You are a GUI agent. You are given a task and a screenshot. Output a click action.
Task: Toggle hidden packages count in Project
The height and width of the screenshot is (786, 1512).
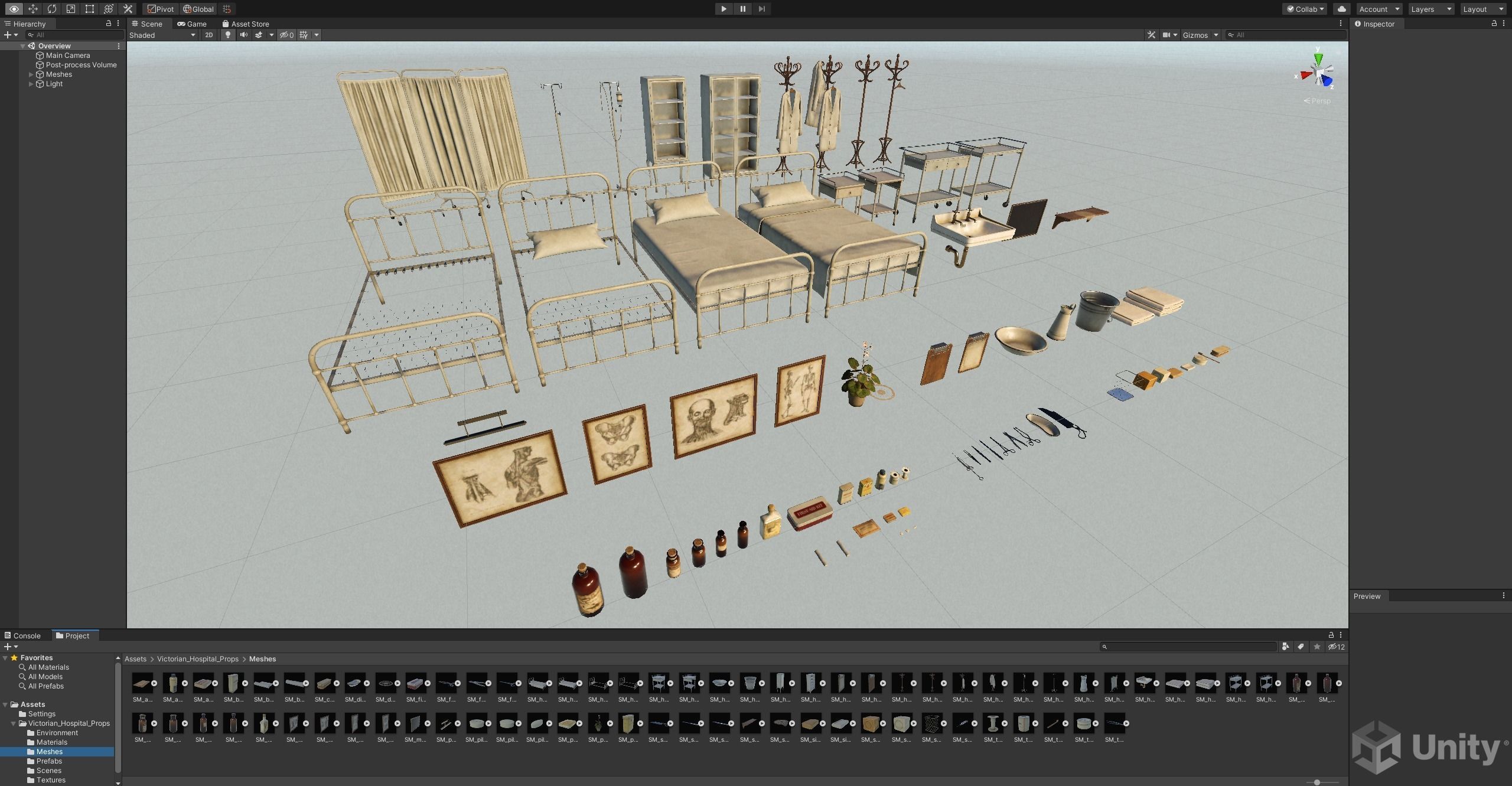(1337, 647)
